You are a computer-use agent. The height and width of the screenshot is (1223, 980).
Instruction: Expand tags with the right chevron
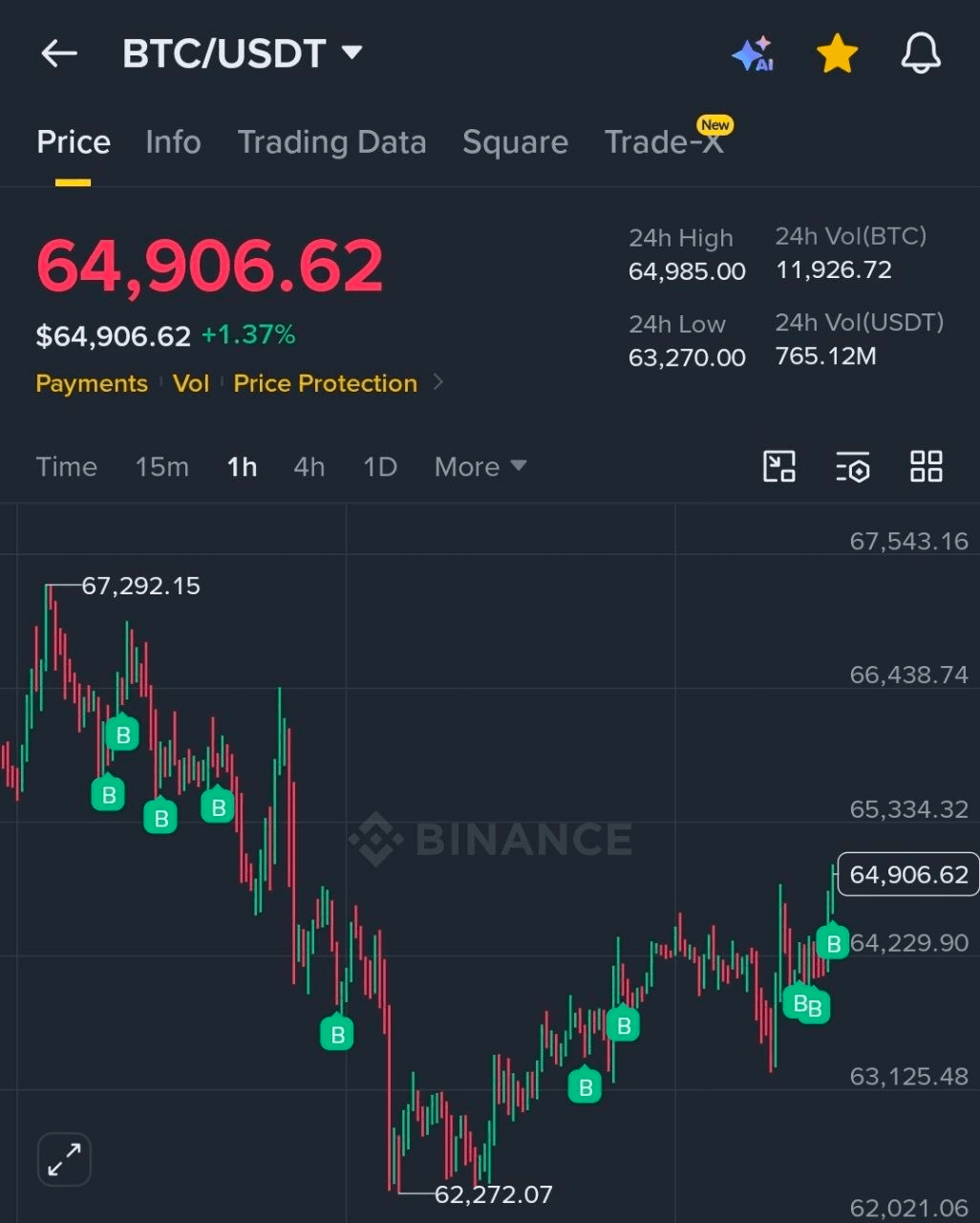point(438,382)
